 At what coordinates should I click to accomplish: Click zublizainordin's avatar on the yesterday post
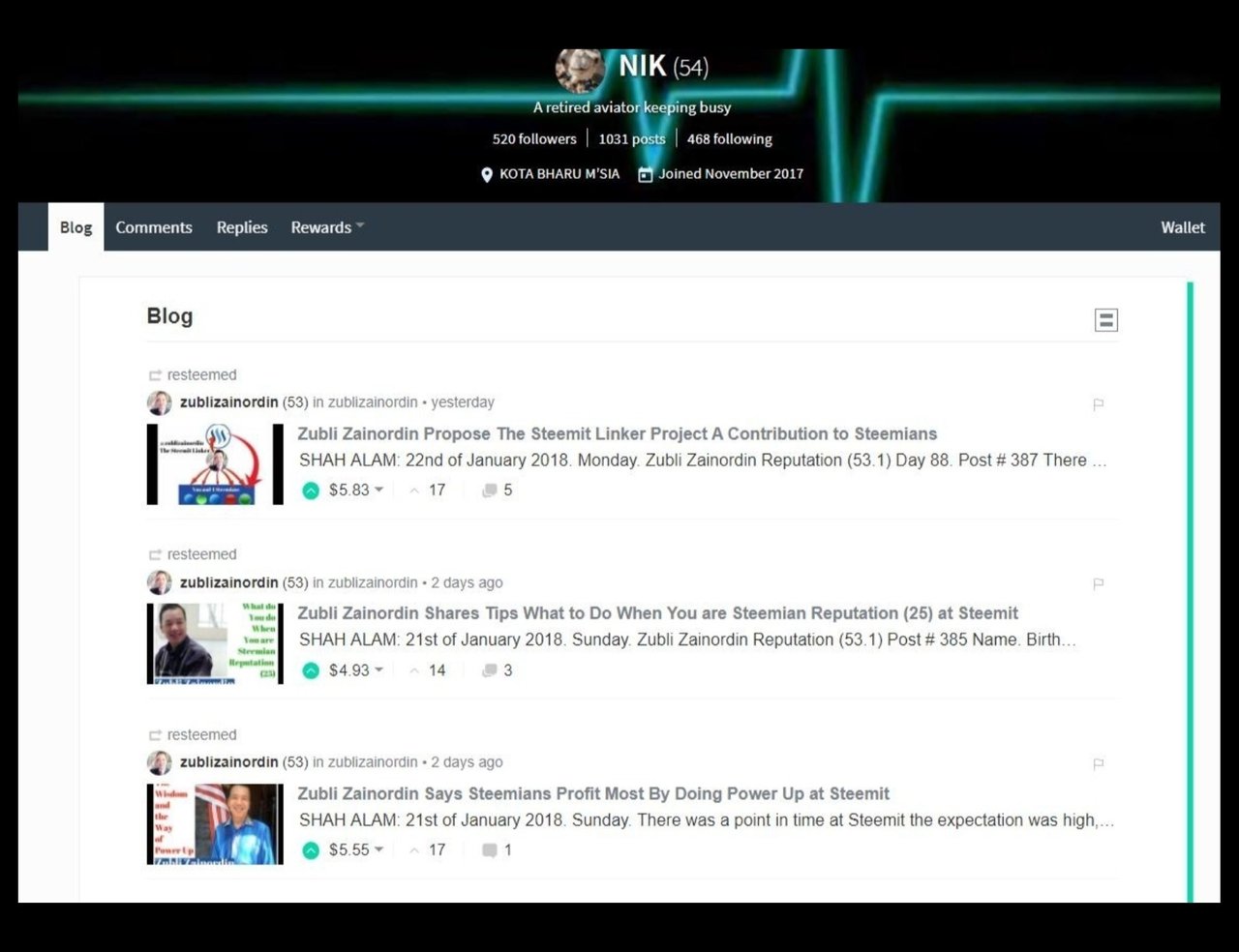pos(160,403)
